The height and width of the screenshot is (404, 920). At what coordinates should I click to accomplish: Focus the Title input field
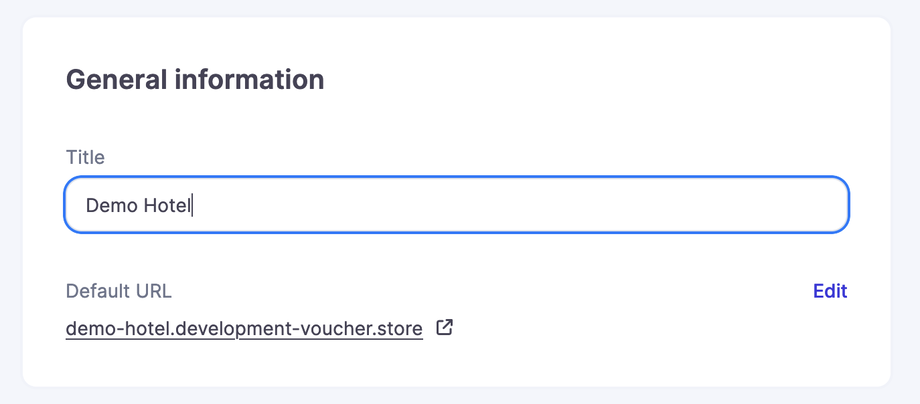click(456, 205)
